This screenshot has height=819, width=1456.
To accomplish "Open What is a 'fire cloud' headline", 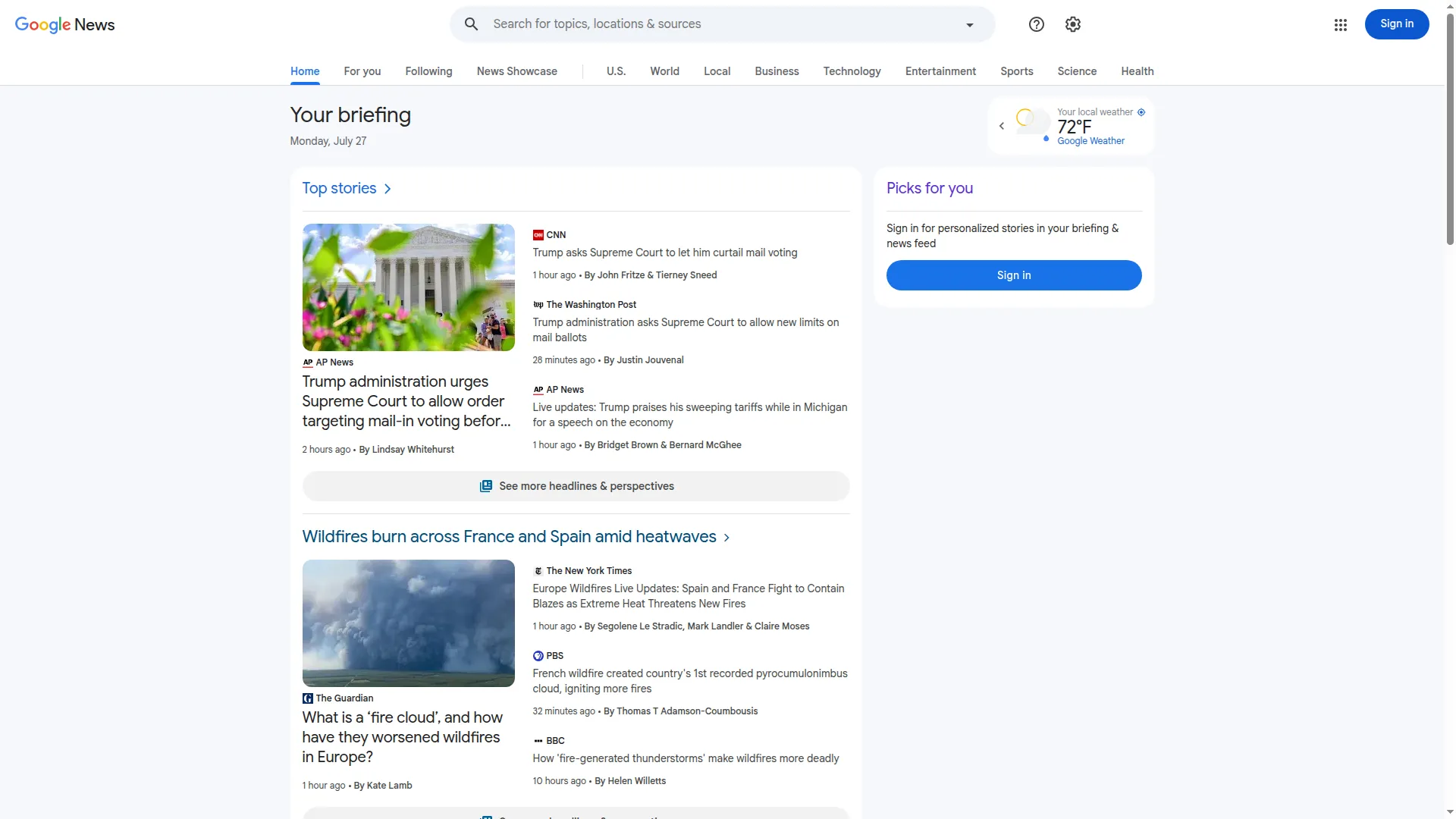I will tap(402, 737).
